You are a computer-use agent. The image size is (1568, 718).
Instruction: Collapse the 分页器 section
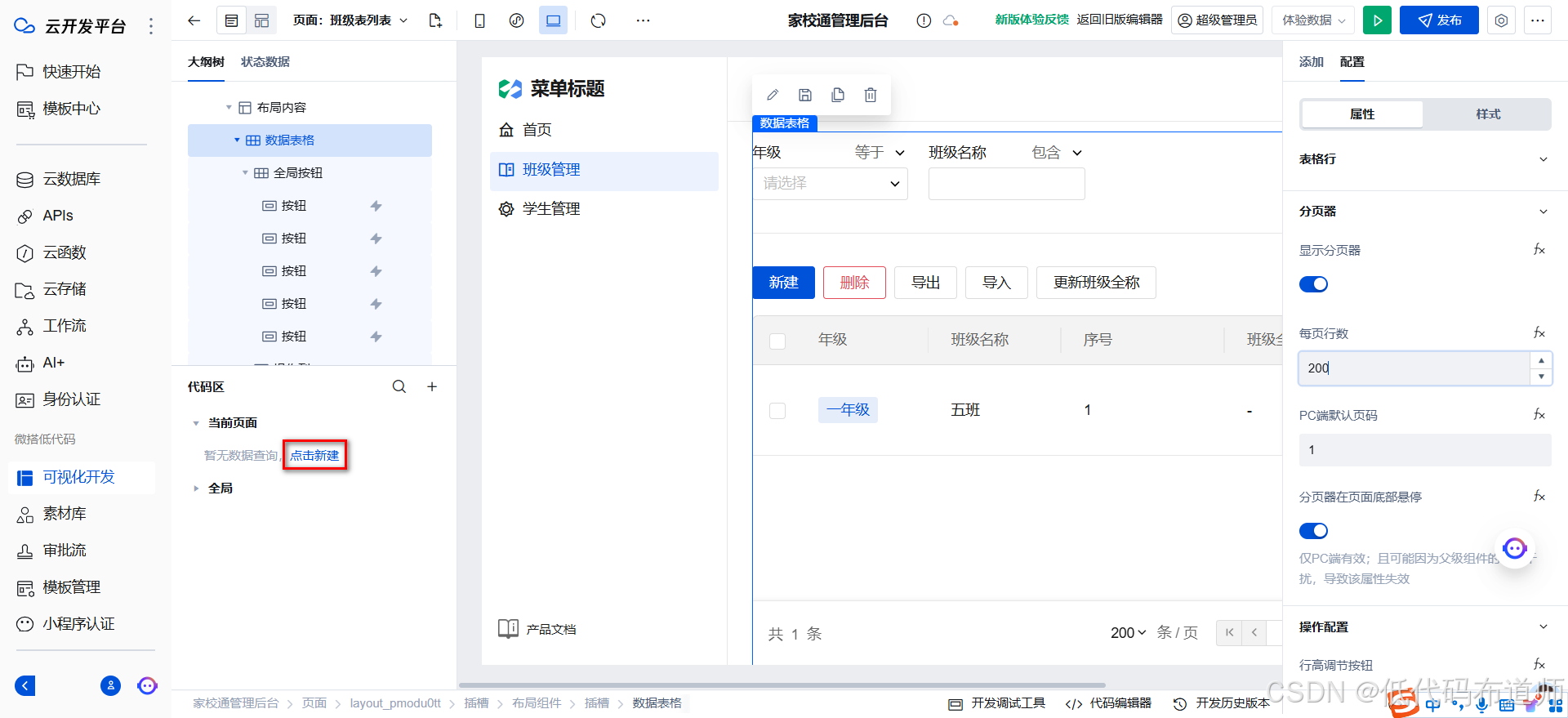[x=1543, y=212]
